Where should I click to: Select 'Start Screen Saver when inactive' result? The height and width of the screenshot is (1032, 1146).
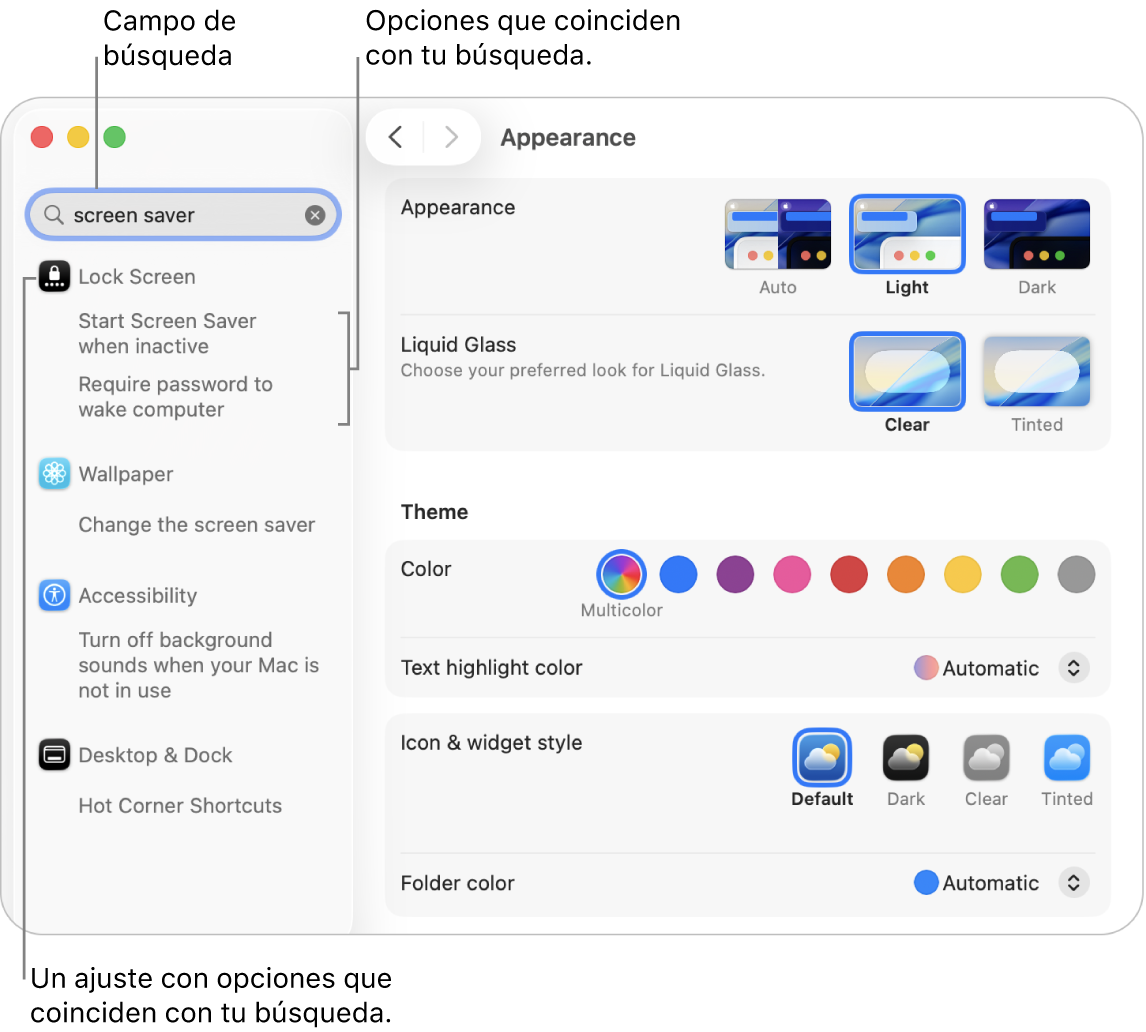coord(167,333)
